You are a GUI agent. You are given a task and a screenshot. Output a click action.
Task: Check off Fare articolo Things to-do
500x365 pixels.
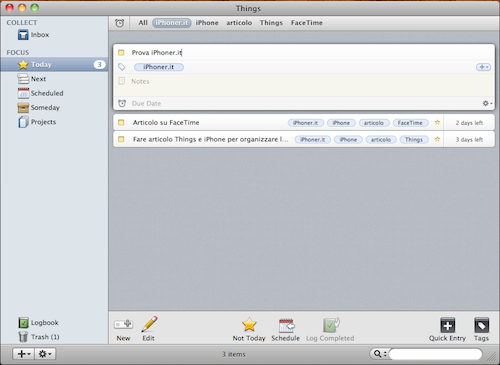tap(121, 139)
